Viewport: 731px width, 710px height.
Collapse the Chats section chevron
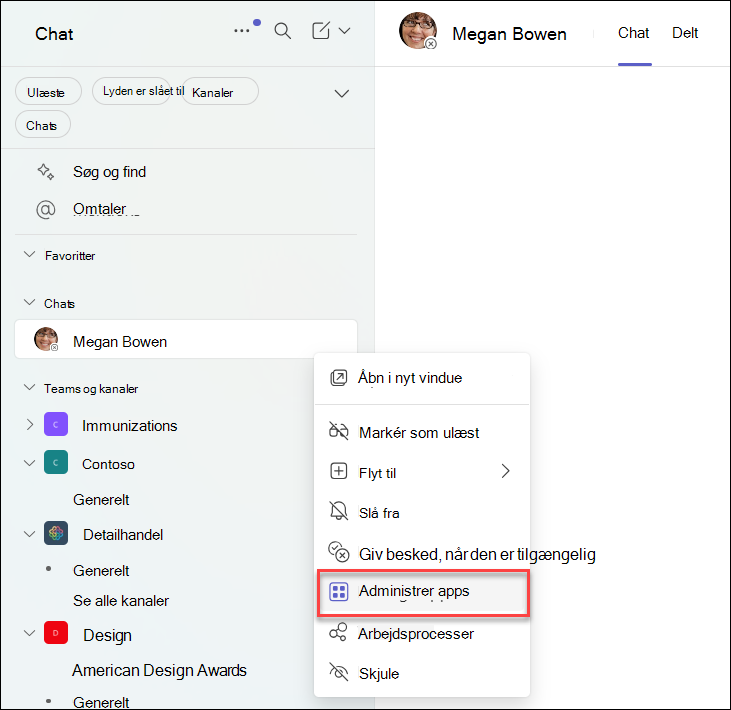(x=29, y=303)
